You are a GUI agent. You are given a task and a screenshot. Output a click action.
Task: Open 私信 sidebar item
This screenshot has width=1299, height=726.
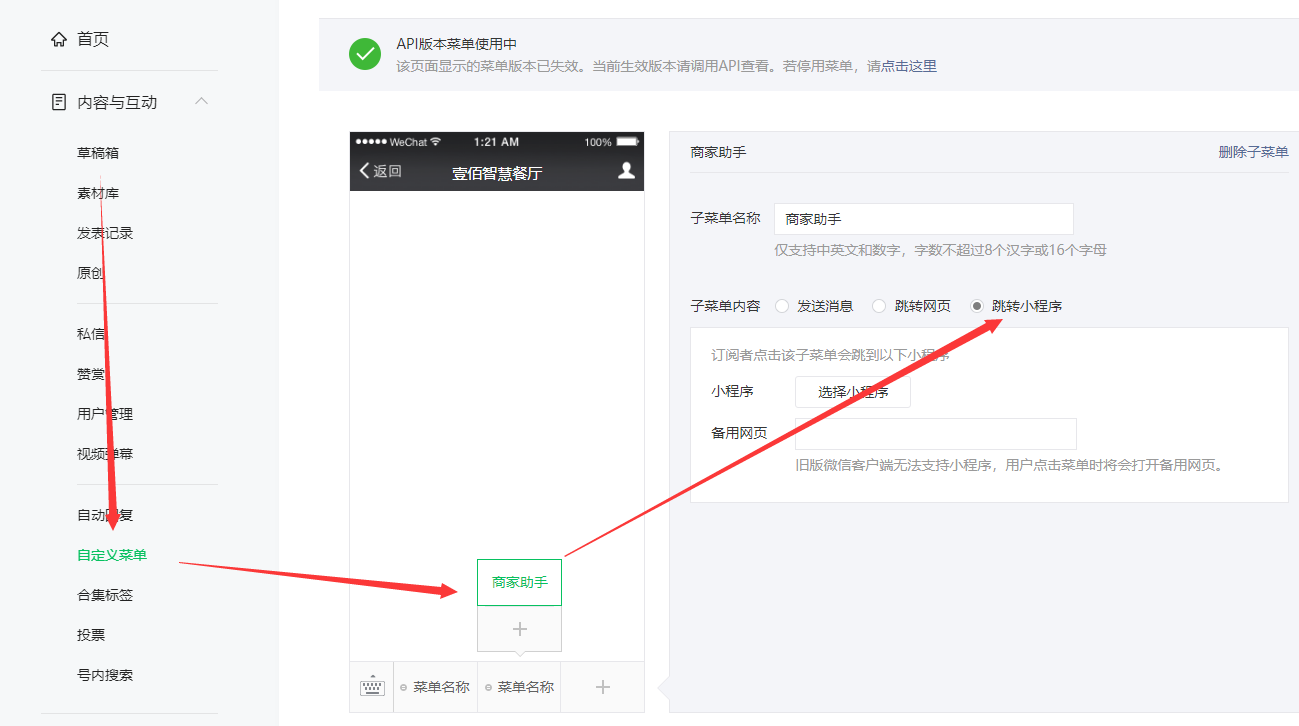(x=91, y=334)
